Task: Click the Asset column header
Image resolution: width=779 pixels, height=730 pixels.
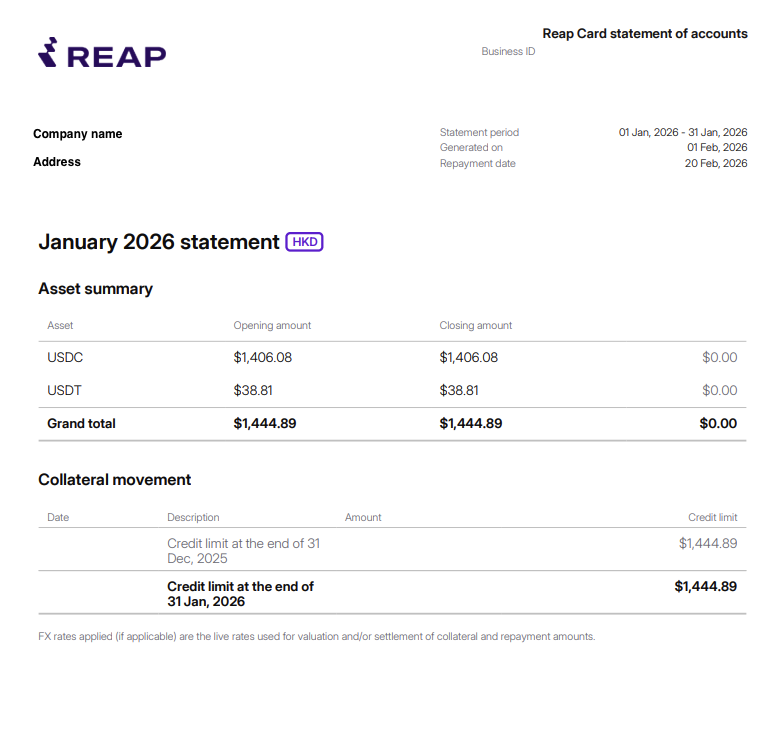Action: 60,325
